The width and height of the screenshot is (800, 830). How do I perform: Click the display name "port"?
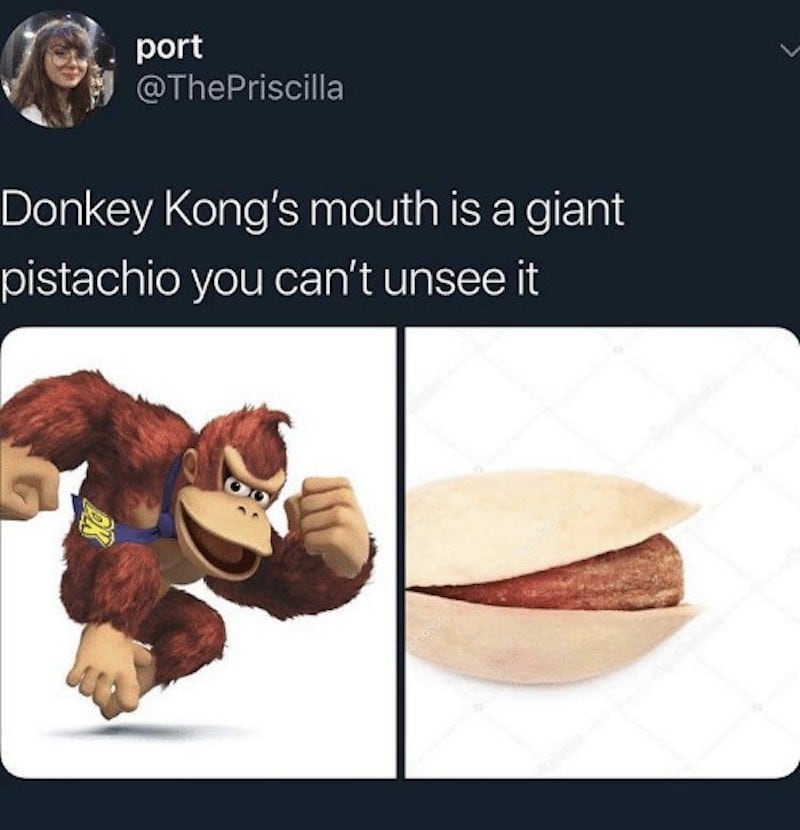(x=169, y=48)
